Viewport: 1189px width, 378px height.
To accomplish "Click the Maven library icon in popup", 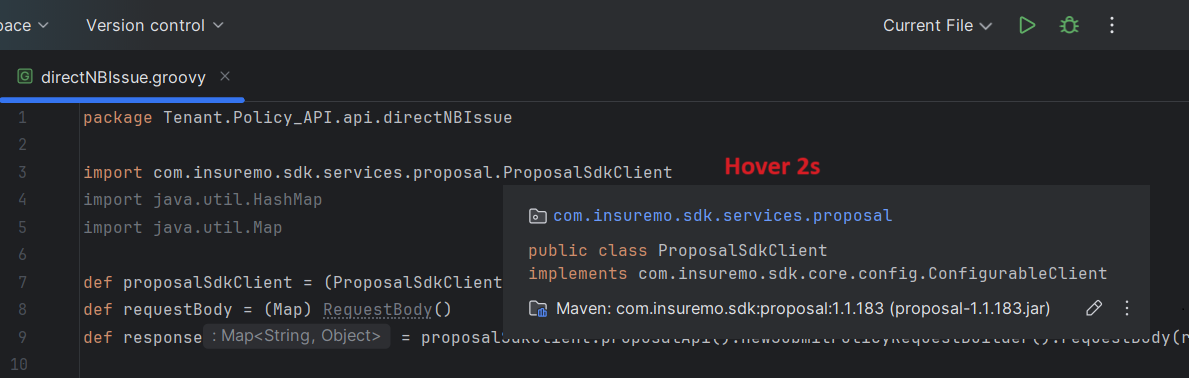I will (x=538, y=308).
